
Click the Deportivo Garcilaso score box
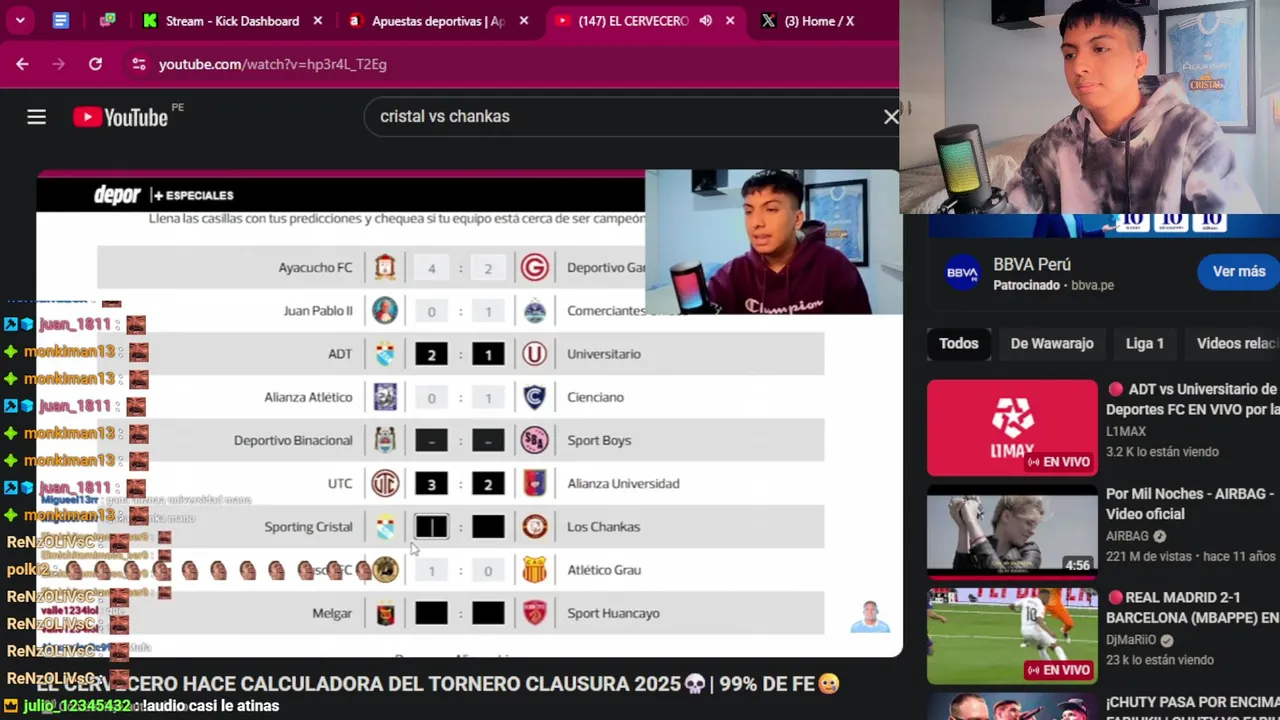click(488, 268)
